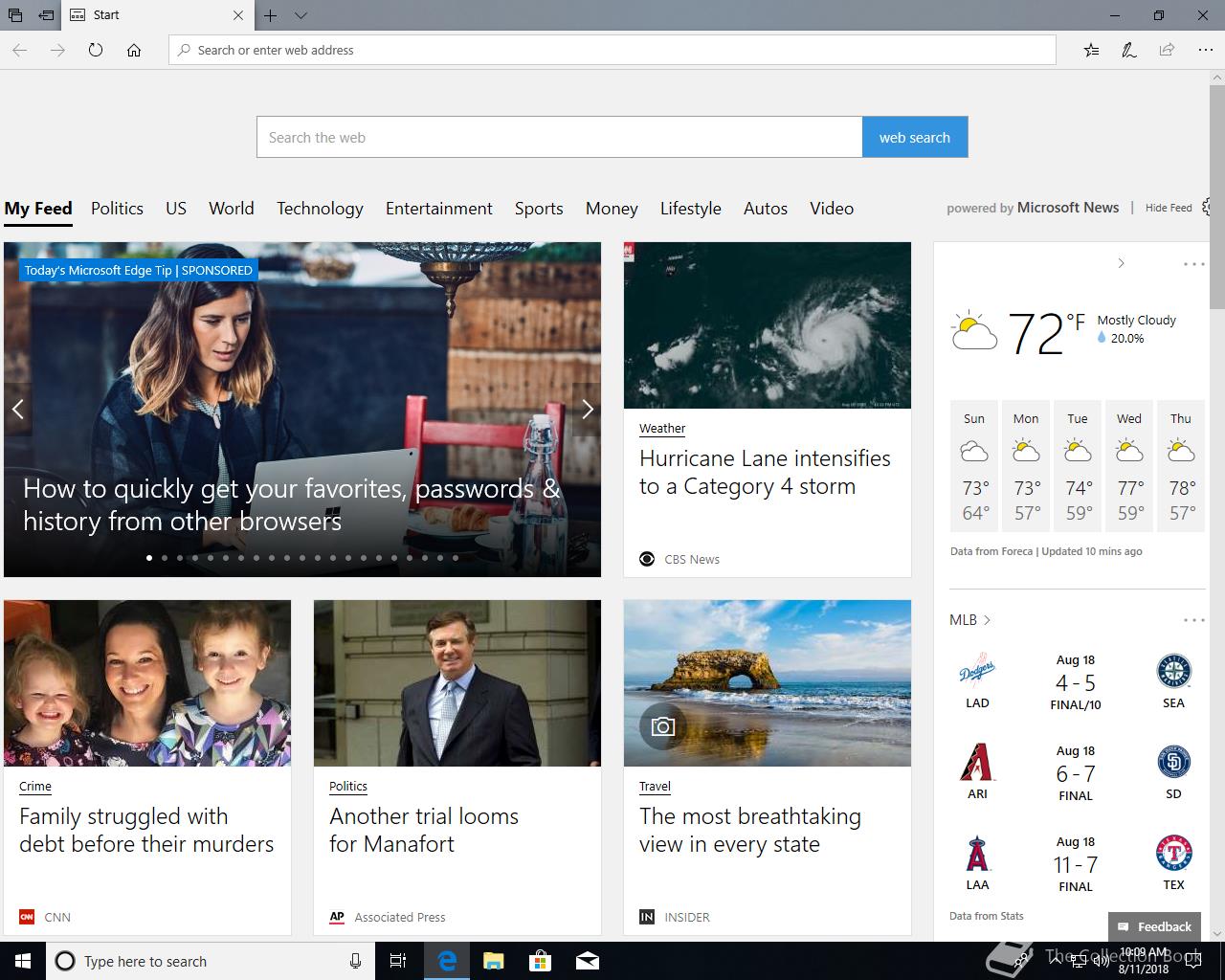Click the Dodgers team logo

pos(977,672)
